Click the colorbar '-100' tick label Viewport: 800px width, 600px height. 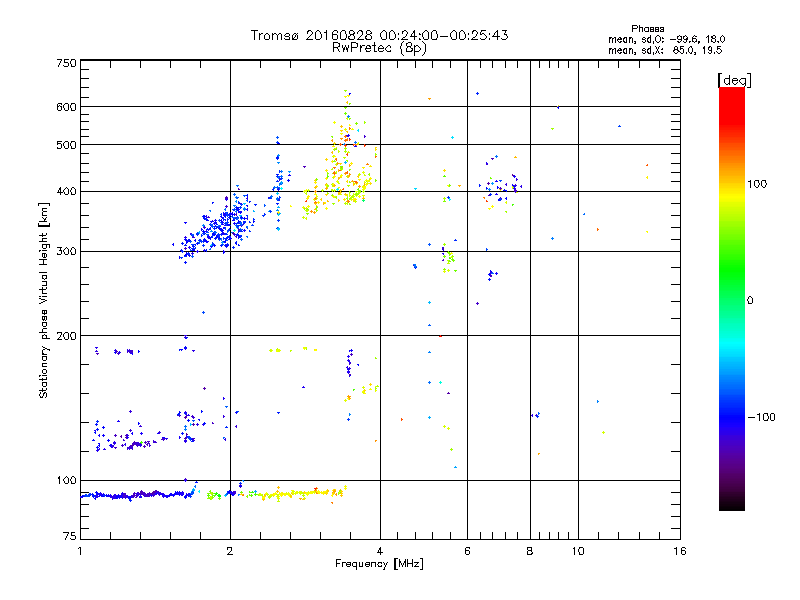(x=761, y=417)
